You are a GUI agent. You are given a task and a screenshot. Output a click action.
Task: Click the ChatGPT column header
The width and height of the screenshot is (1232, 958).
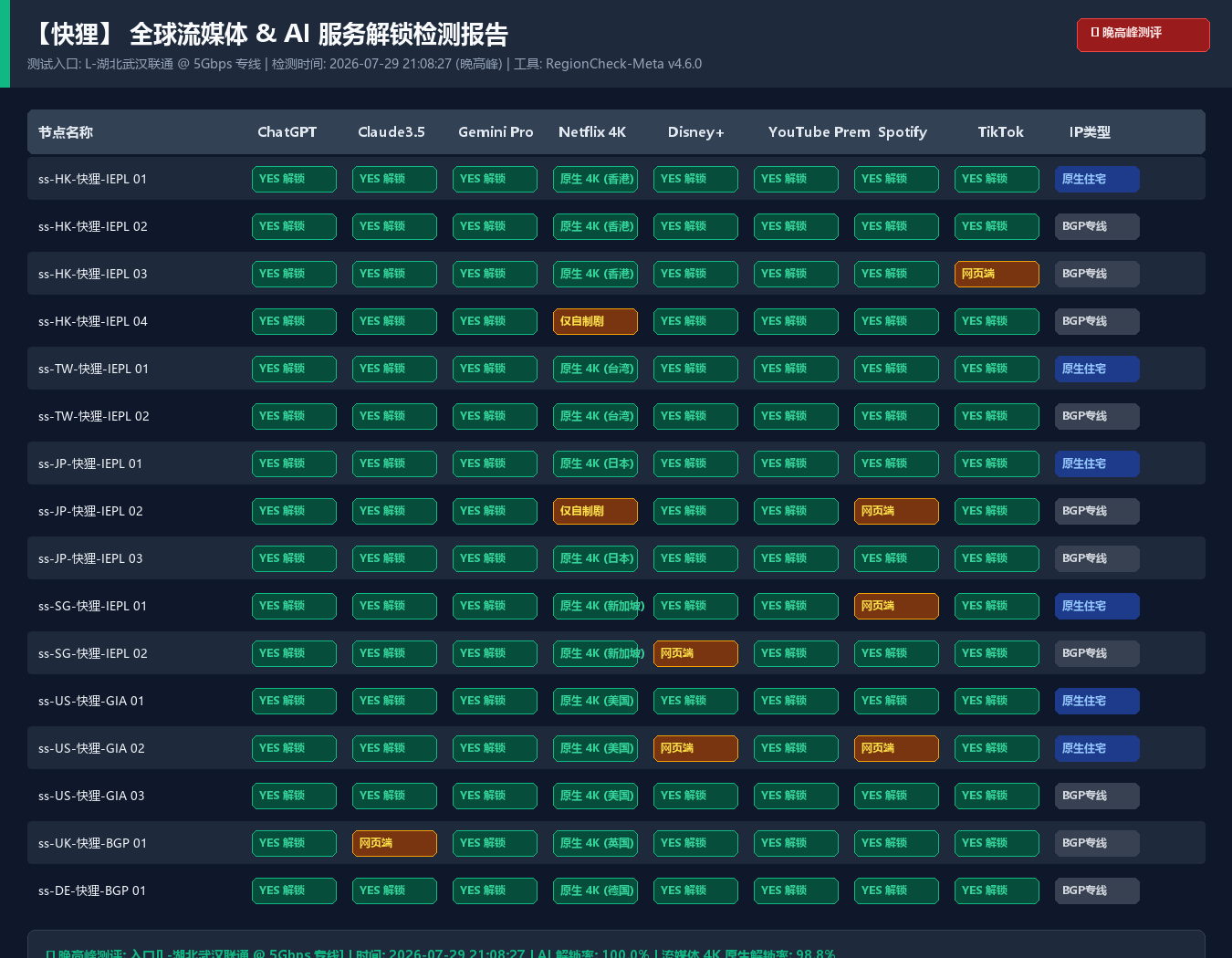coord(287,132)
